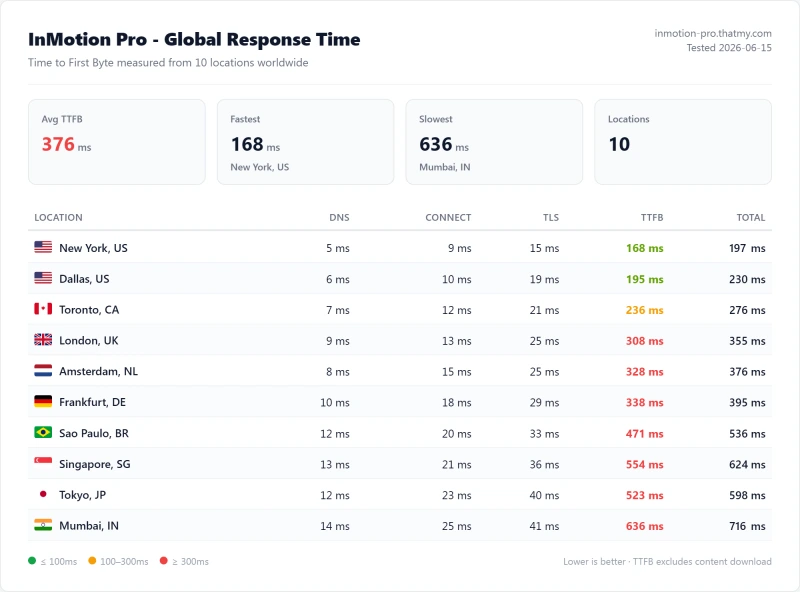Click the 'Tested 2026-06-15' date text
Screen dimensions: 800x592
click(x=729, y=47)
